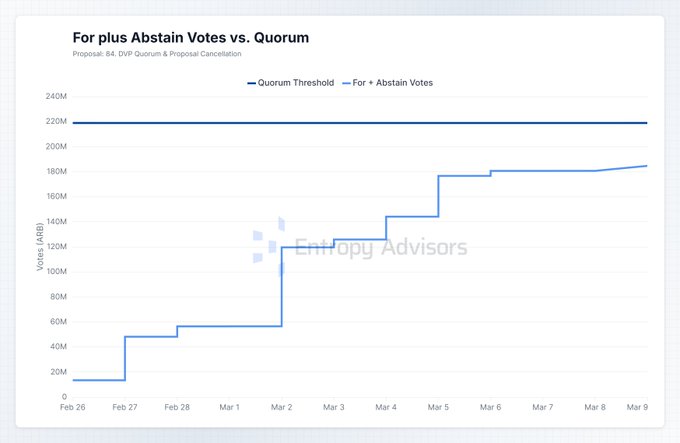The image size is (680, 443).
Task: Click the 240M y-axis label
Action: 56,97
